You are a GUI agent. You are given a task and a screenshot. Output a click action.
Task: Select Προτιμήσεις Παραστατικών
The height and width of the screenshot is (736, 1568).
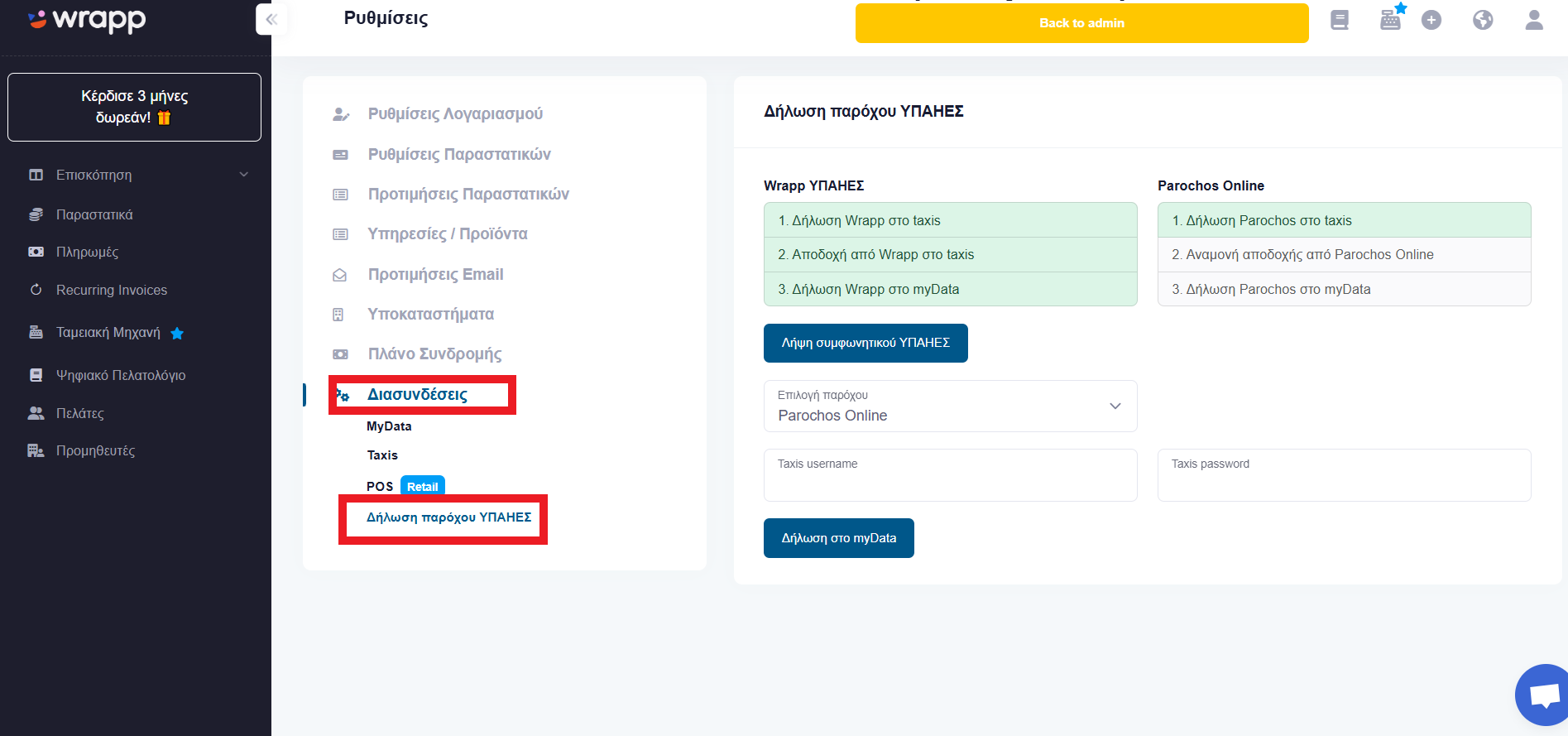[468, 194]
